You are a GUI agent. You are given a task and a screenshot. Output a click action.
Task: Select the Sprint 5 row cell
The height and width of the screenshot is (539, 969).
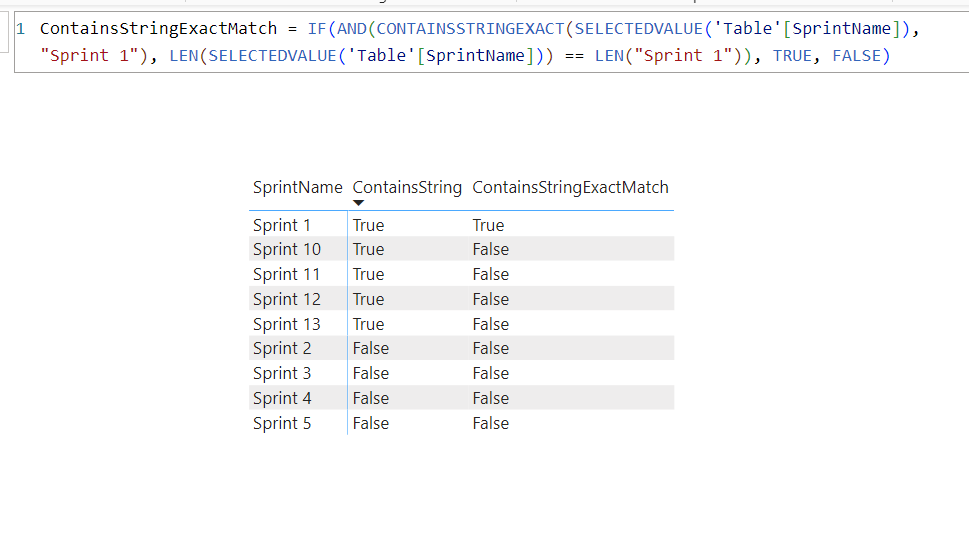click(x=282, y=423)
